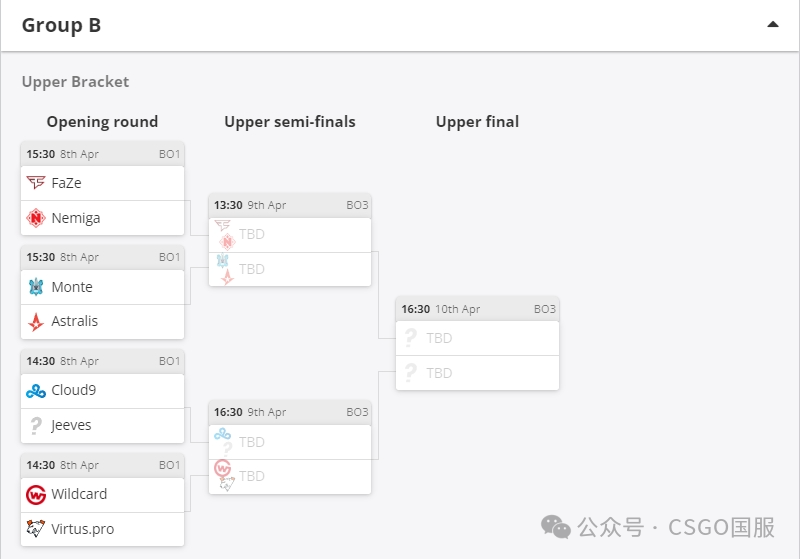Open the 16:30 9th Apr semi-final match header
The image size is (800, 559).
290,412
